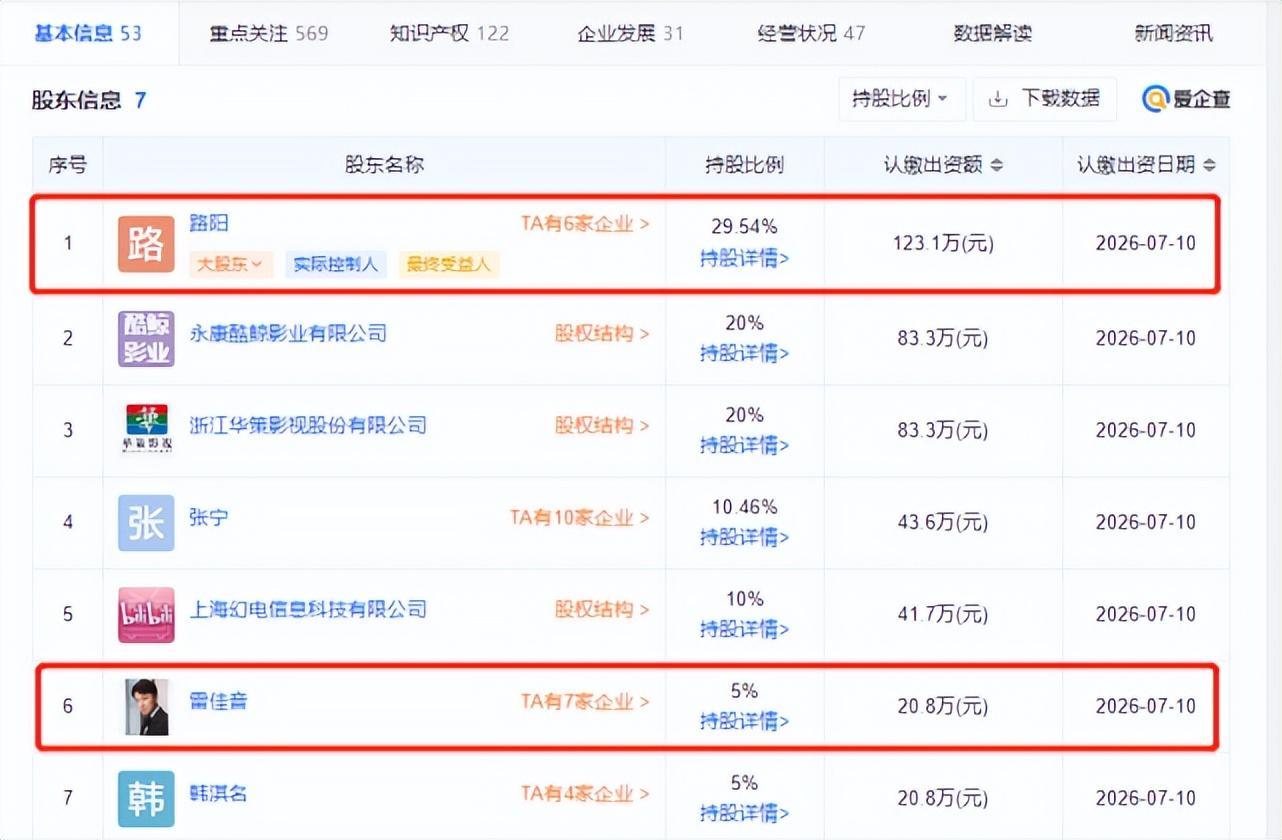
Task: Click the 41.7万(元) amount cell
Action: [943, 614]
